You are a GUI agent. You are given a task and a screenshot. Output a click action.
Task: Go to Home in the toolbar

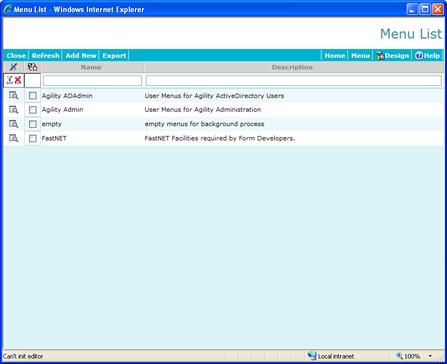coord(335,56)
